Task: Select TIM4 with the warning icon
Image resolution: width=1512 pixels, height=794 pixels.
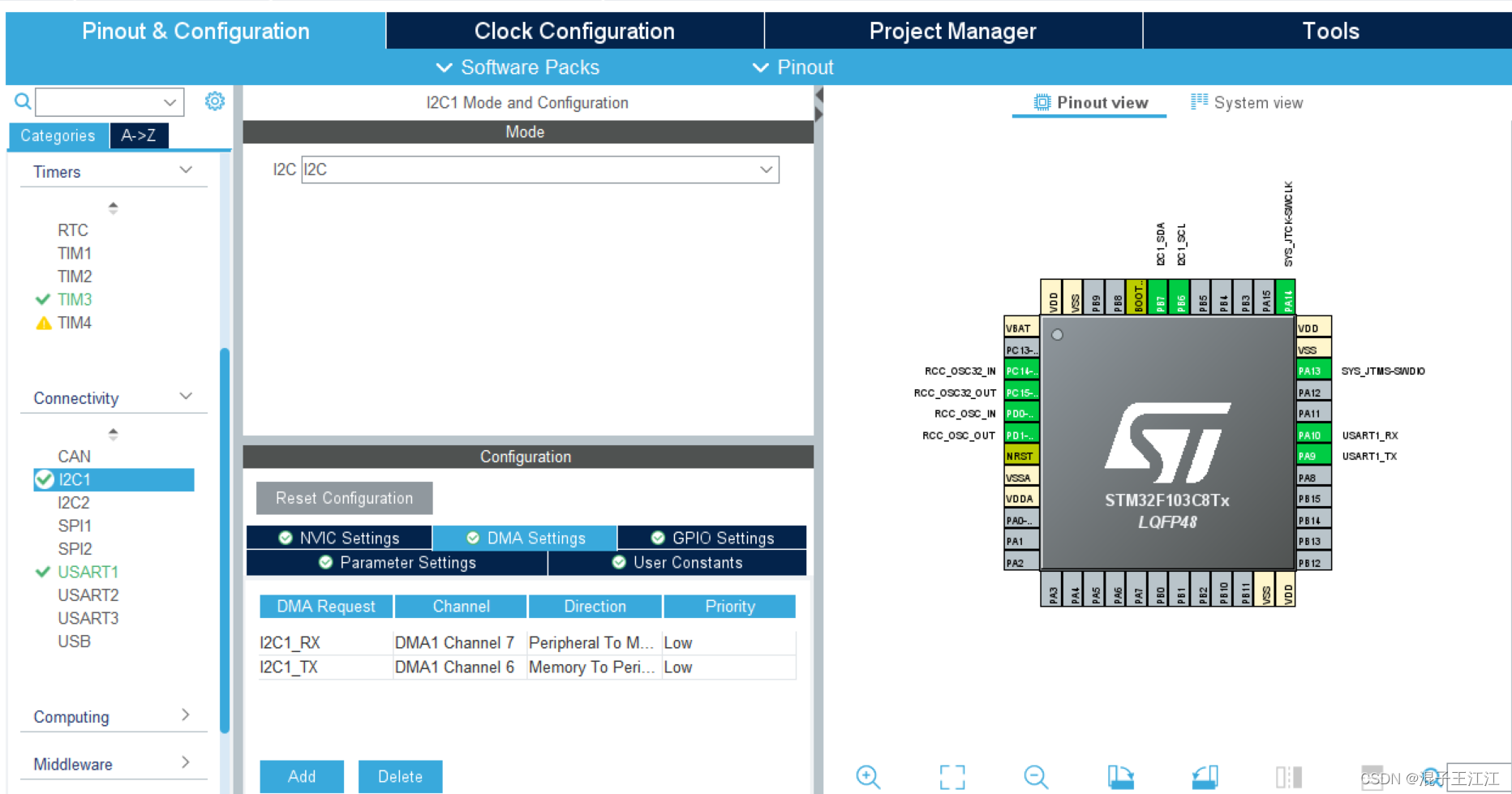Action: (75, 323)
